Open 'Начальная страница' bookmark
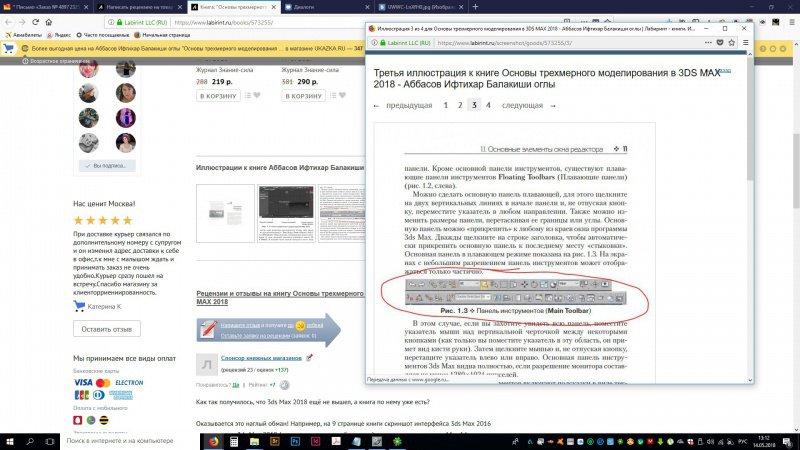800x450 pixels. pyautogui.click(x=162, y=35)
